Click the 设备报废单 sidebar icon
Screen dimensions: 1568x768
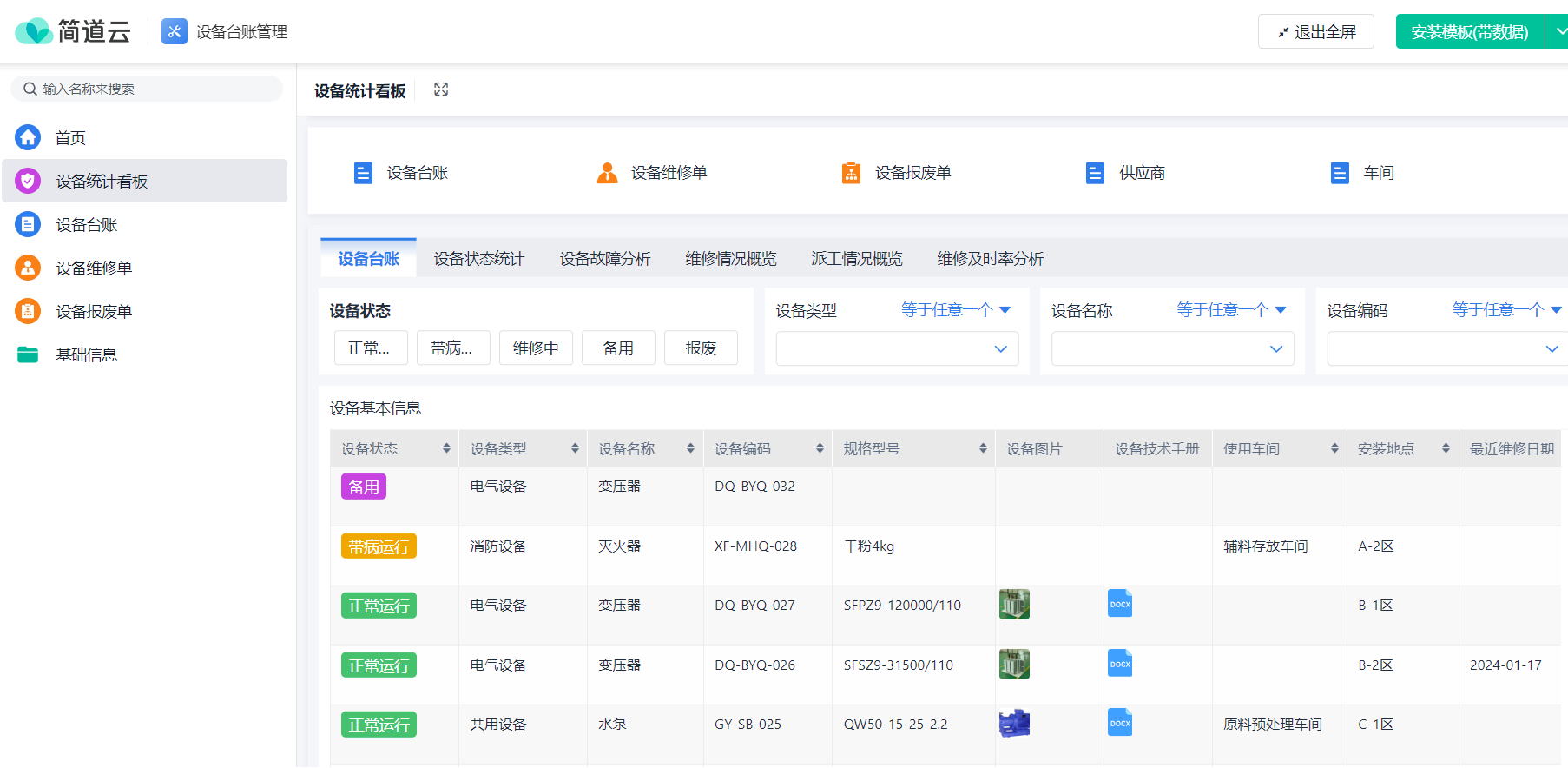28,311
